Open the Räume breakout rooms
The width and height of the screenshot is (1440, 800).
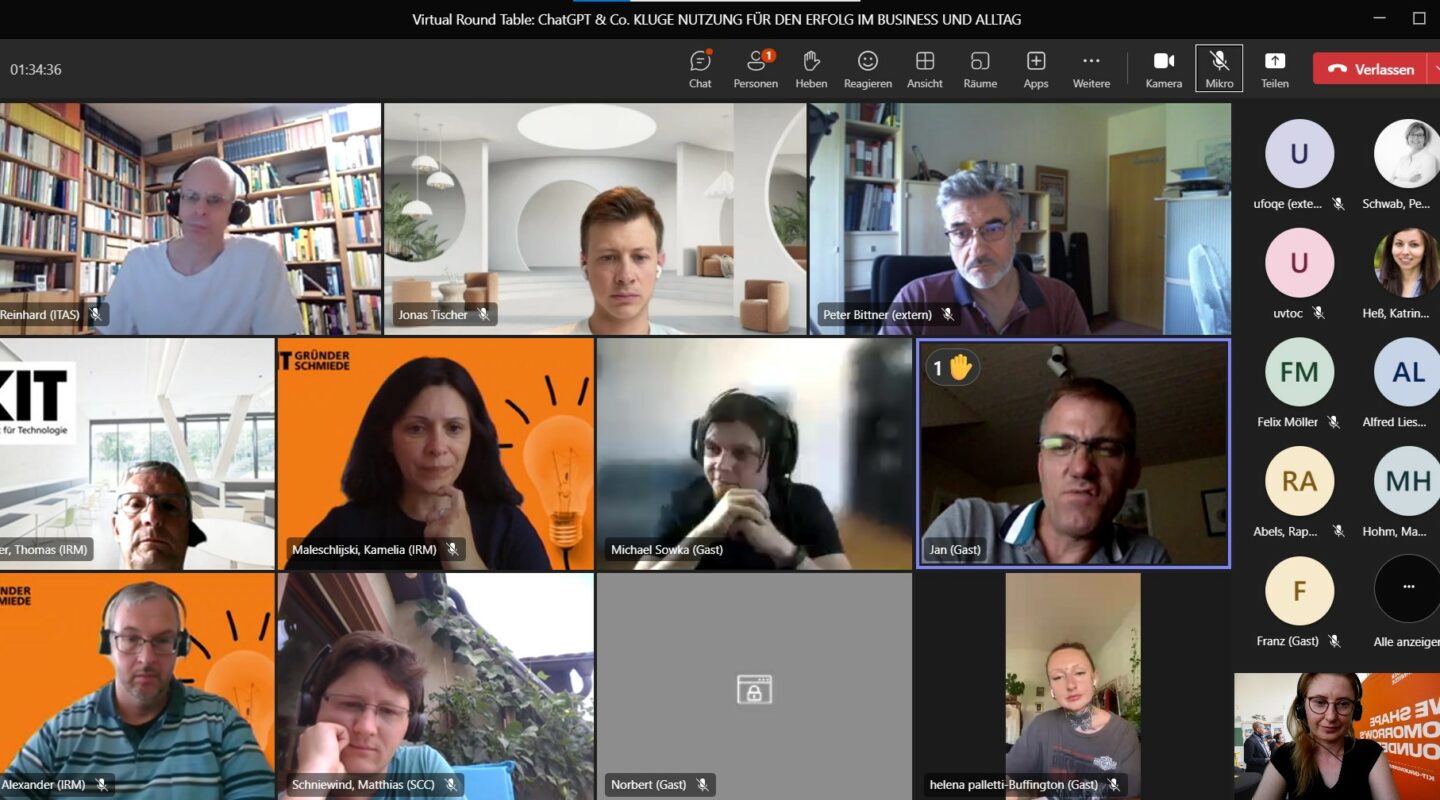point(980,69)
